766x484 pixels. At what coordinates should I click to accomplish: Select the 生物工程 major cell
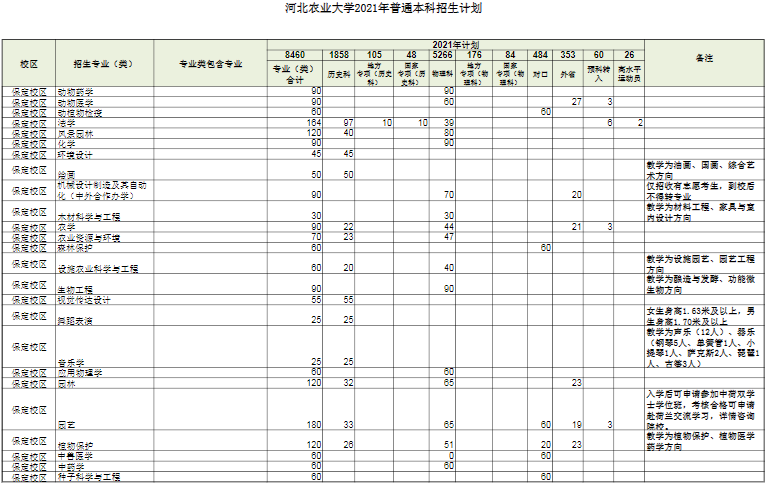tap(76, 290)
